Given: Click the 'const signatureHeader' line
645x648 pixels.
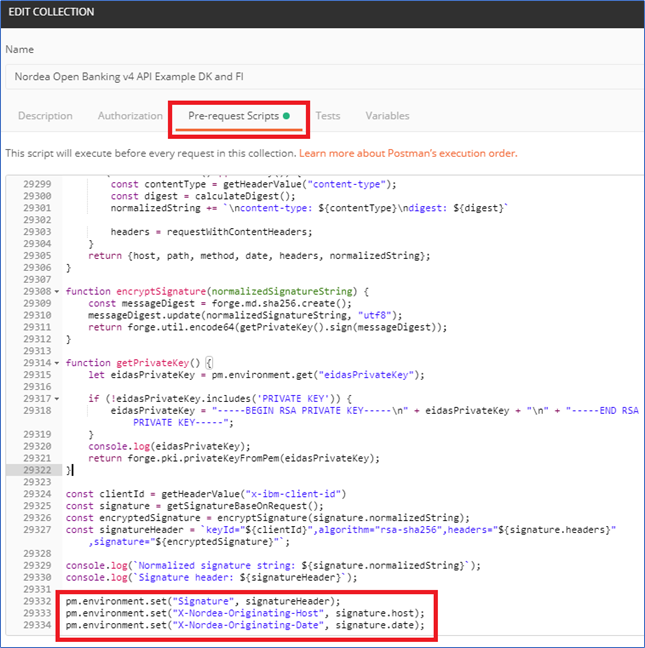Looking at the screenshot, I should tap(341, 530).
